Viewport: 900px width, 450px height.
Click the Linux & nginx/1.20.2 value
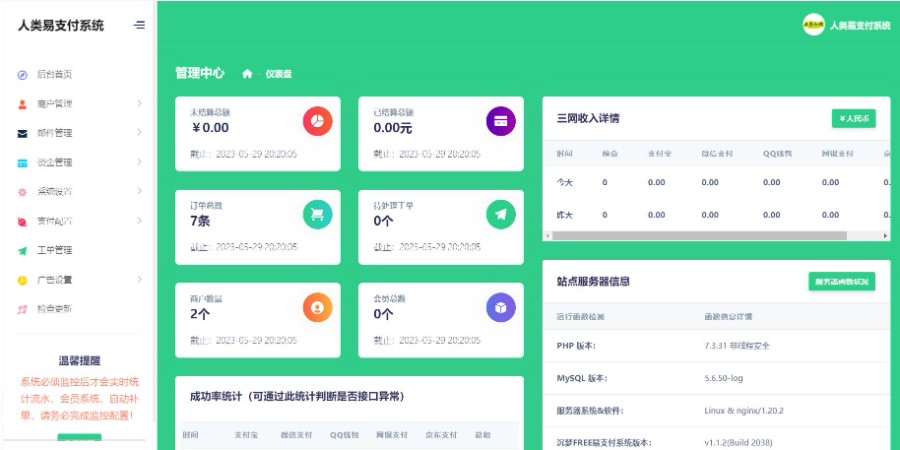pyautogui.click(x=744, y=411)
